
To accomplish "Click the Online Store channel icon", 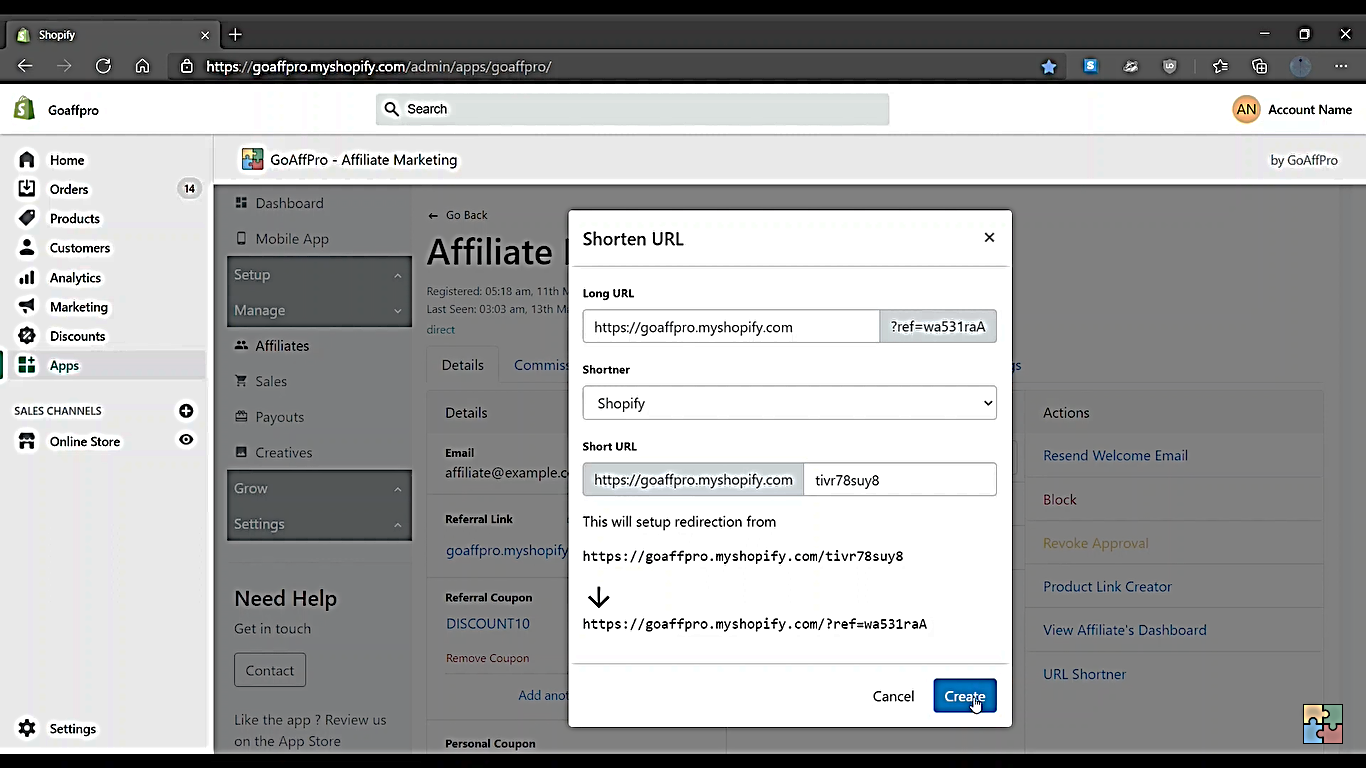I will click(27, 441).
